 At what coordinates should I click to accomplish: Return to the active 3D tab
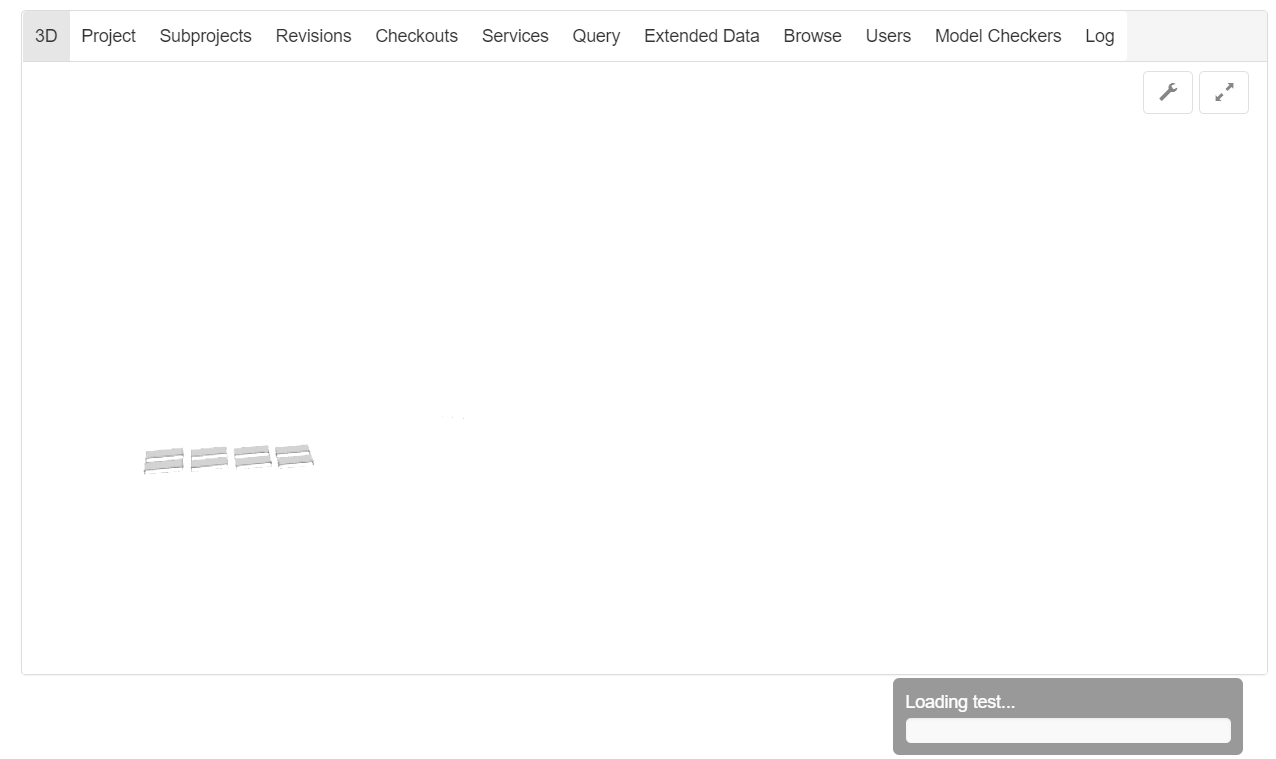45,36
